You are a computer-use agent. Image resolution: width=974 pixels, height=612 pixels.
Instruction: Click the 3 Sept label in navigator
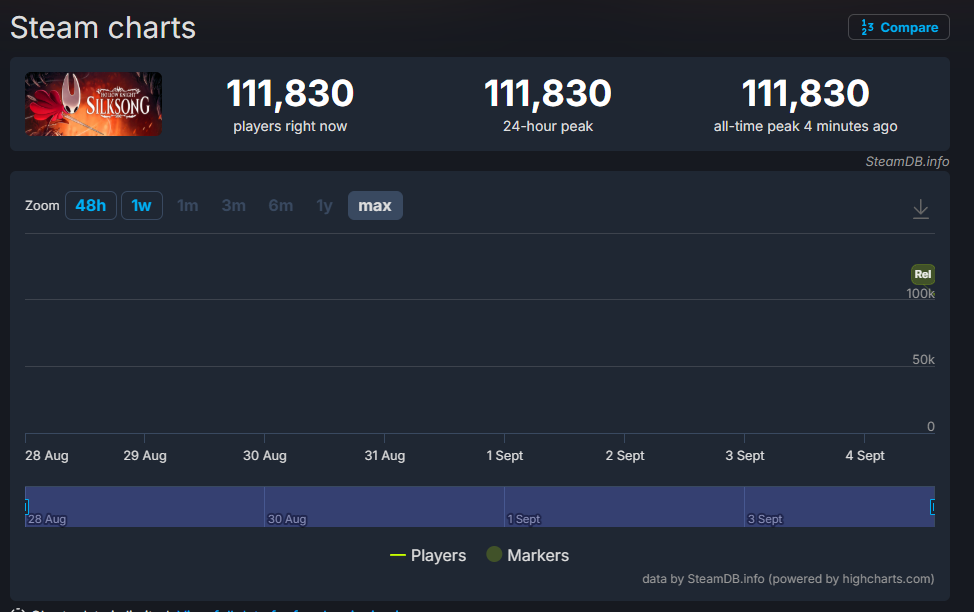pyautogui.click(x=765, y=519)
